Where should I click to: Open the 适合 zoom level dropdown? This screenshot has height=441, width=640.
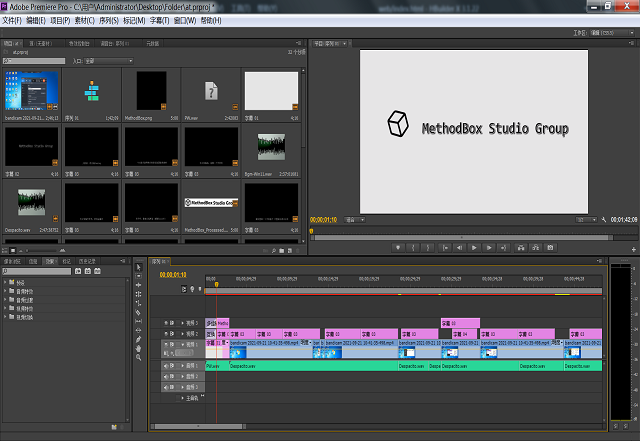pyautogui.click(x=355, y=220)
